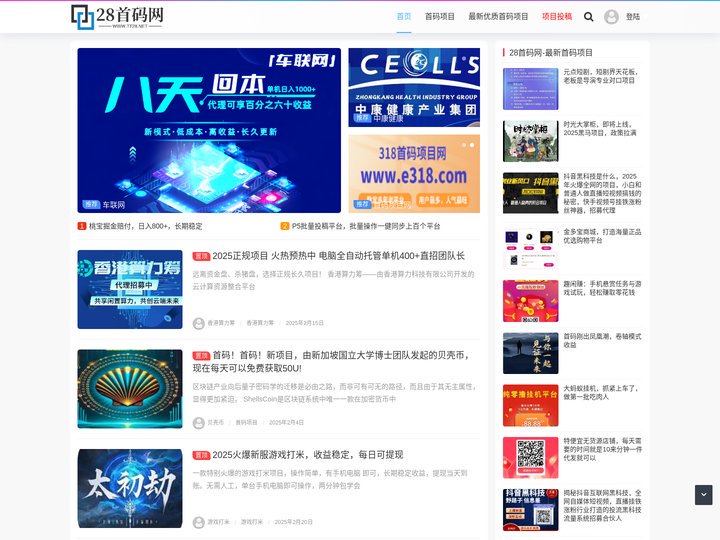Screen dimensions: 720x540
Task: Open sidebar link 时光大掌柜,即将上线
Action: pyautogui.click(x=600, y=129)
